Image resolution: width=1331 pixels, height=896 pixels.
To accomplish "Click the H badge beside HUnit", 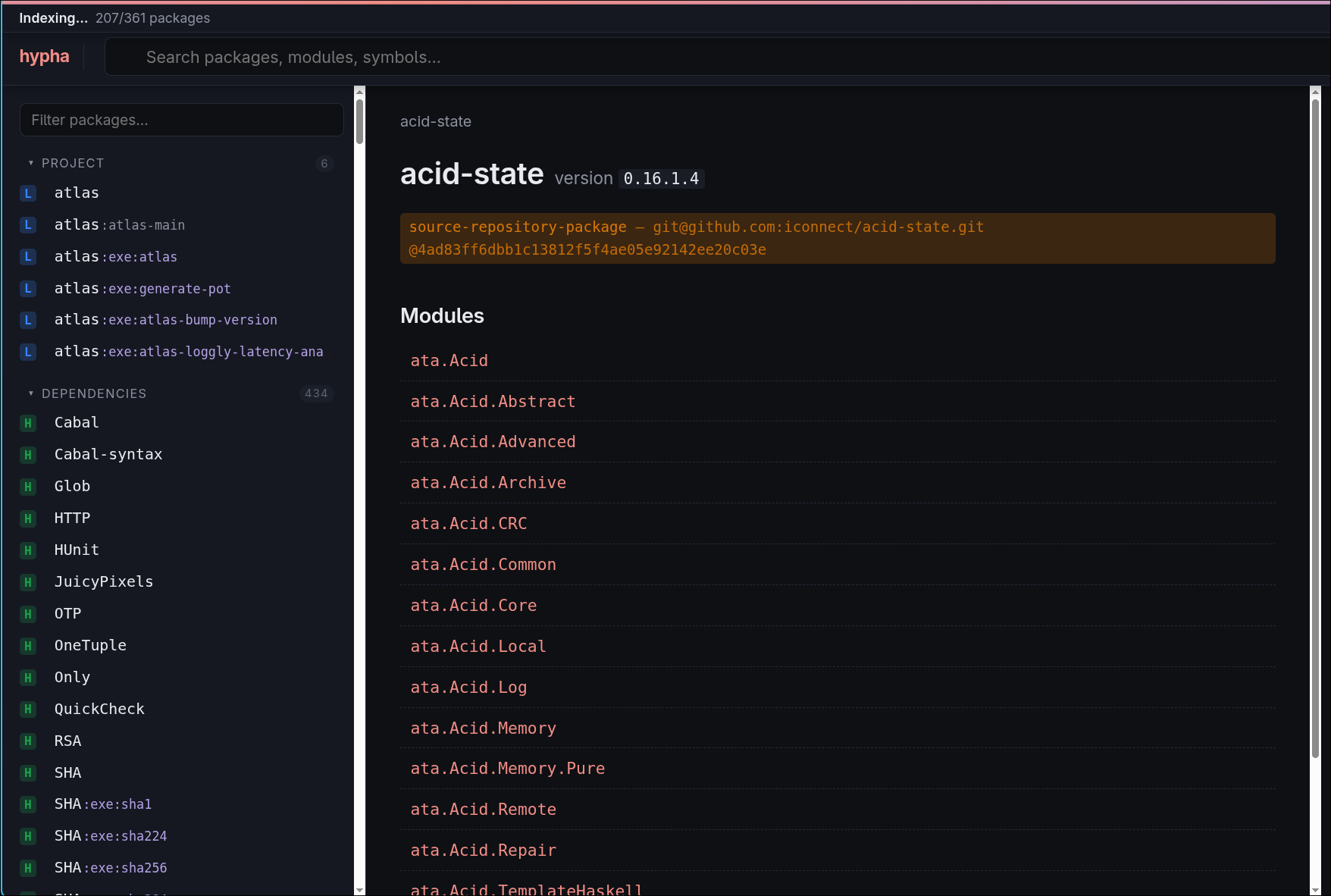I will tap(28, 550).
